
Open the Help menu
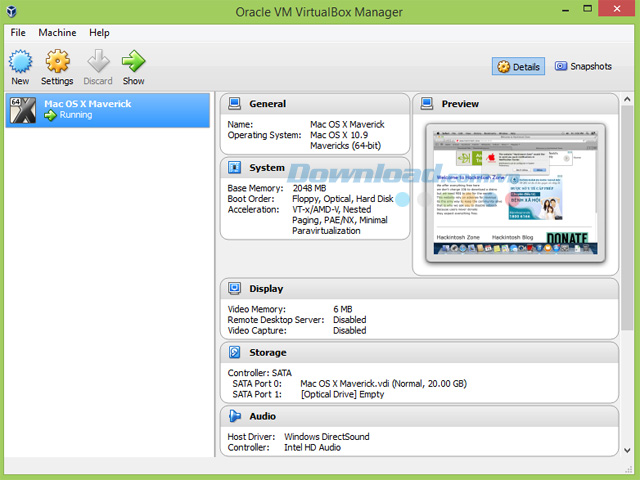click(x=99, y=33)
